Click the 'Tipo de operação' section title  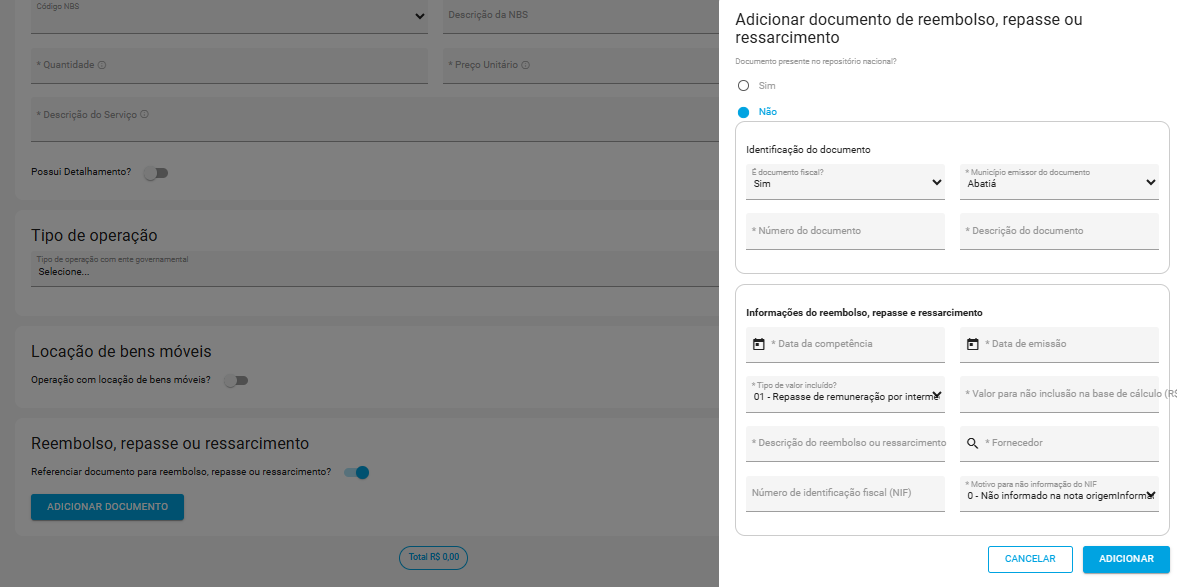(x=95, y=236)
